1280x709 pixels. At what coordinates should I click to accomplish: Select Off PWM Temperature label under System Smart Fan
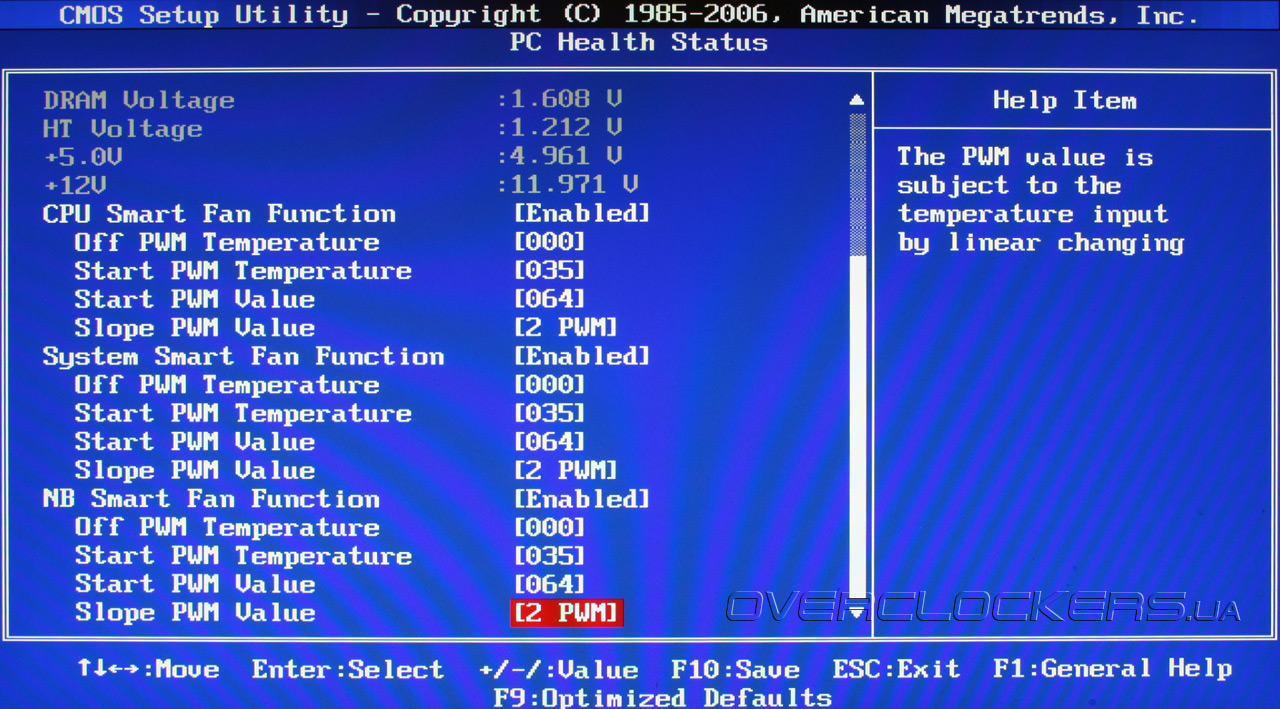(227, 384)
